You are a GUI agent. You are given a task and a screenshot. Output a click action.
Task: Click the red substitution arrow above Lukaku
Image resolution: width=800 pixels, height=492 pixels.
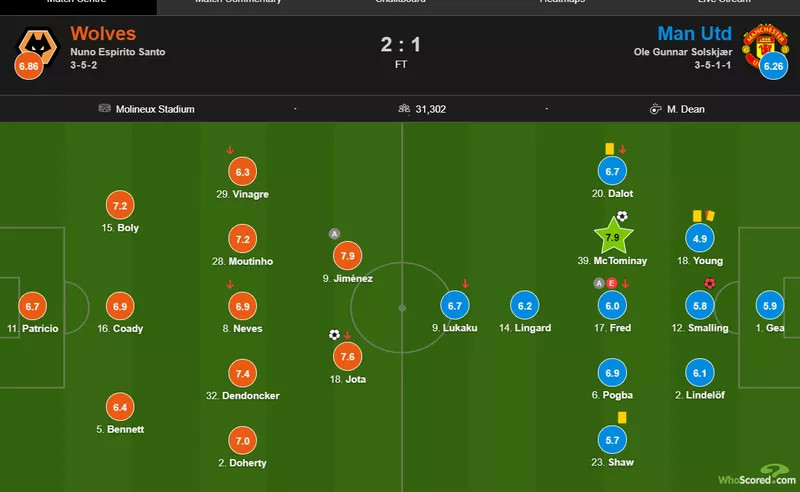tap(465, 283)
